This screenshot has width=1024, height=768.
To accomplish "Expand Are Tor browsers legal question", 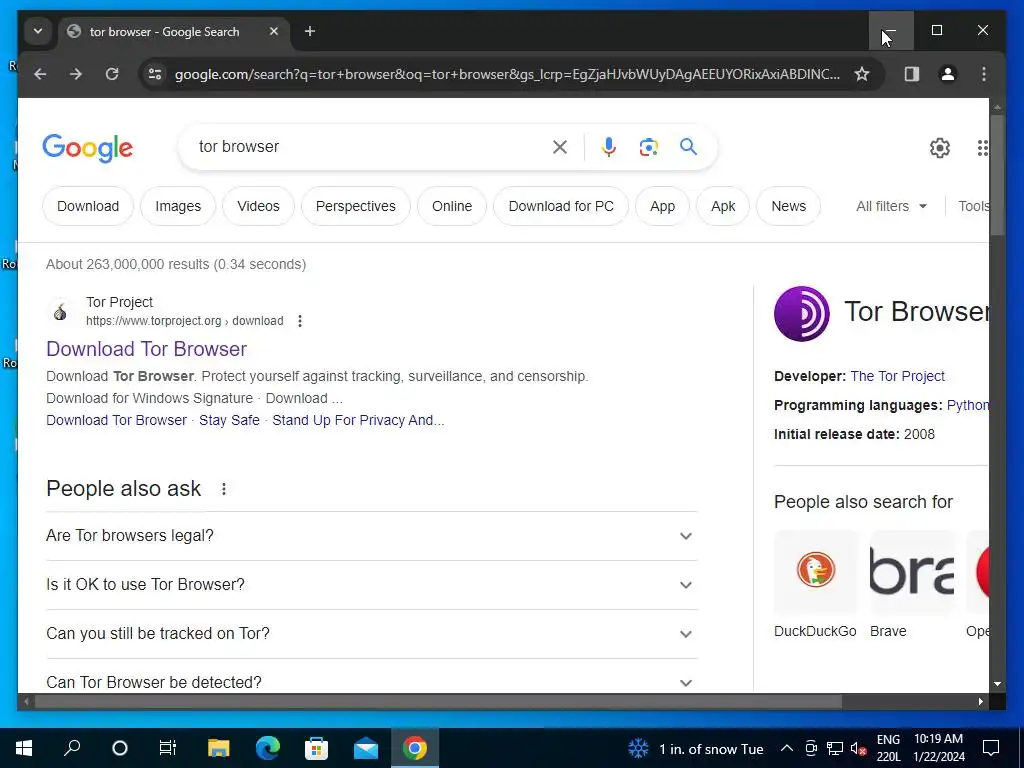I will point(372,536).
